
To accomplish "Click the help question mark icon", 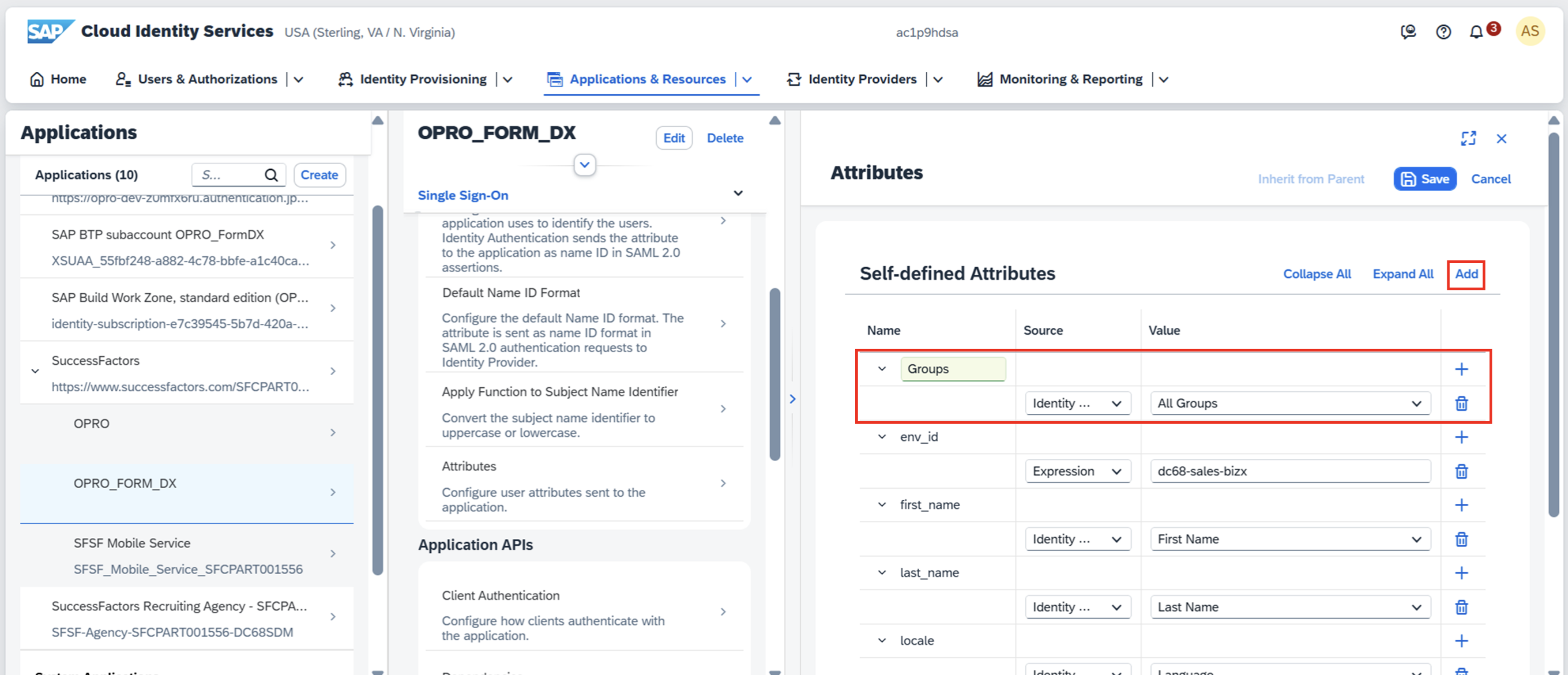I will point(1443,32).
